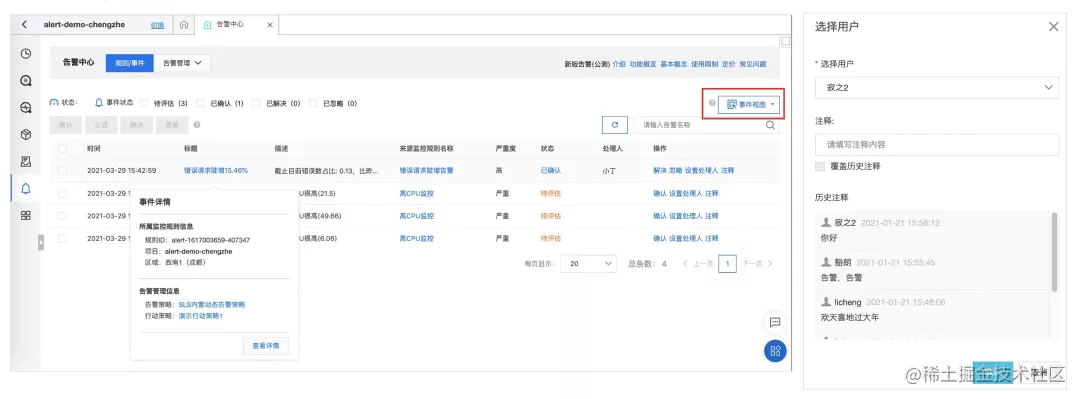Click the refresh button beside the search box
This screenshot has width=1080, height=399.
614,125
